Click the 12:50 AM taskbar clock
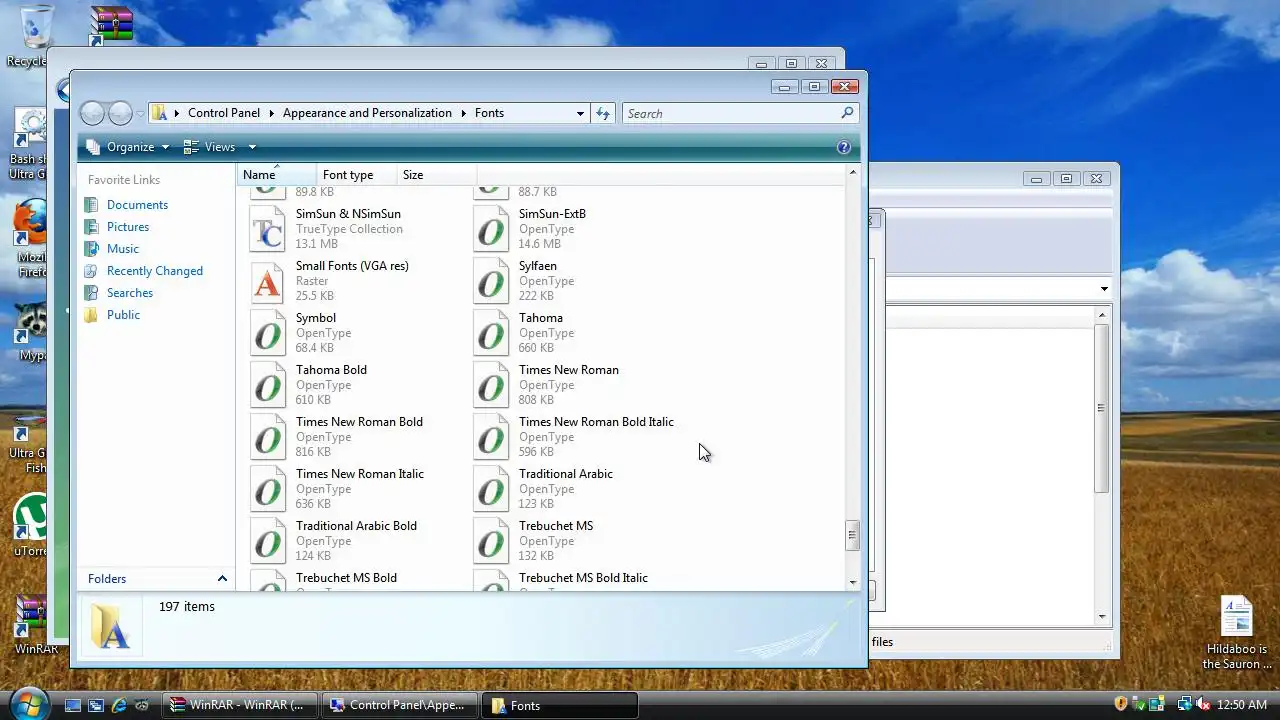The width and height of the screenshot is (1280, 720). click(x=1243, y=705)
